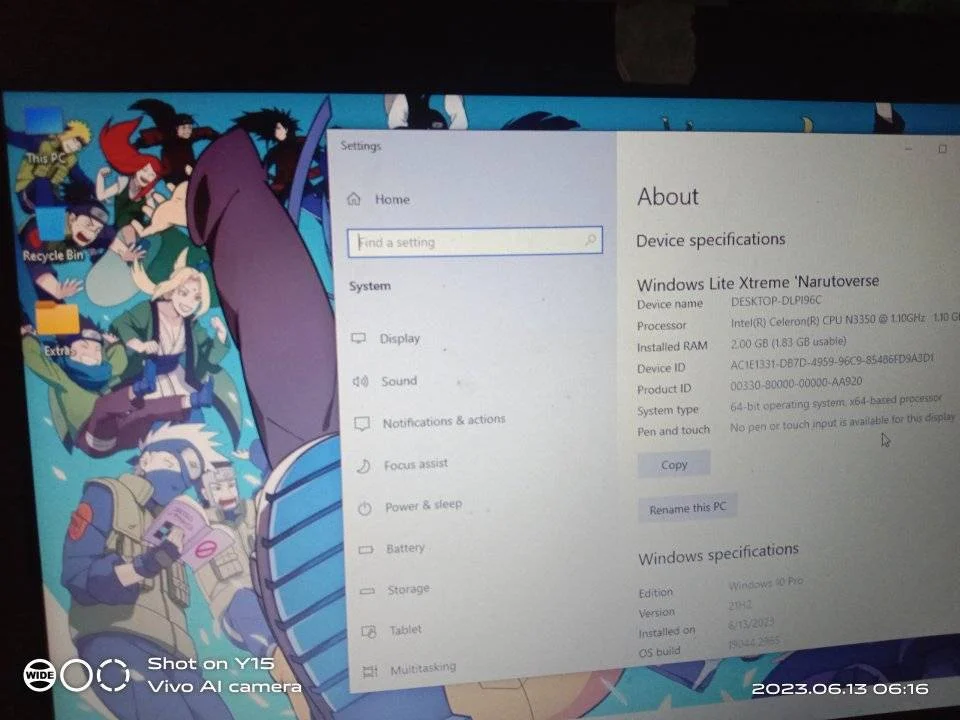Open Display settings page
960x720 pixels.
tap(400, 339)
